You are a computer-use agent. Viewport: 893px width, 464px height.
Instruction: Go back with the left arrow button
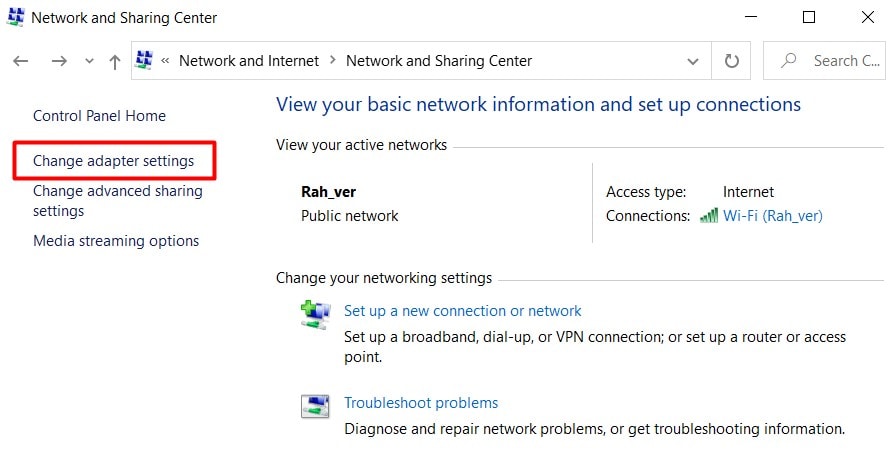(21, 61)
